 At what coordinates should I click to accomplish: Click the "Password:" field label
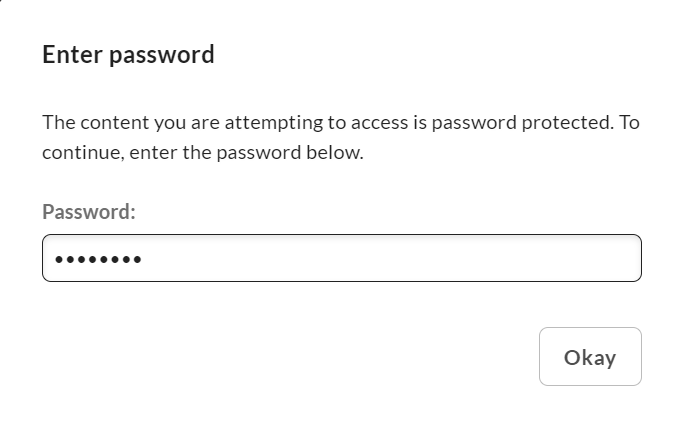[x=89, y=212]
